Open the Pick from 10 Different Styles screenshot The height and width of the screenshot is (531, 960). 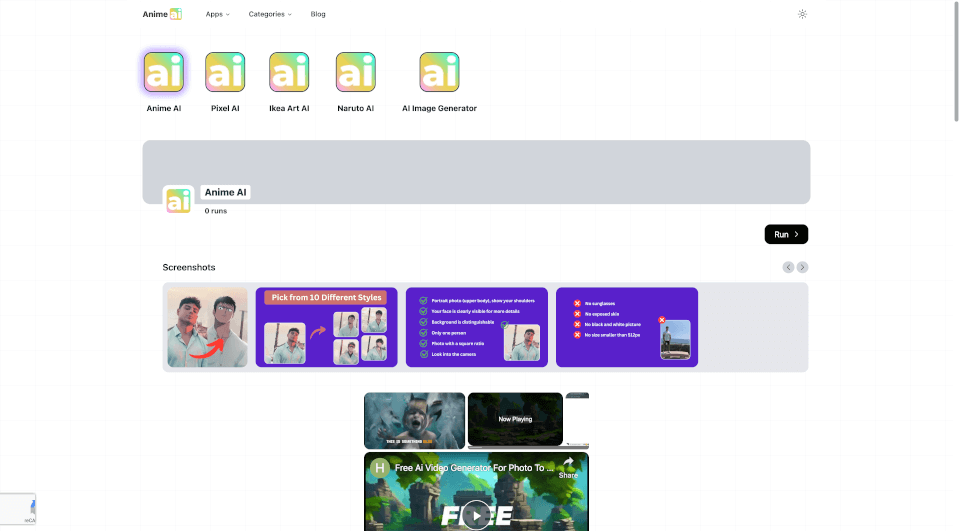point(326,328)
